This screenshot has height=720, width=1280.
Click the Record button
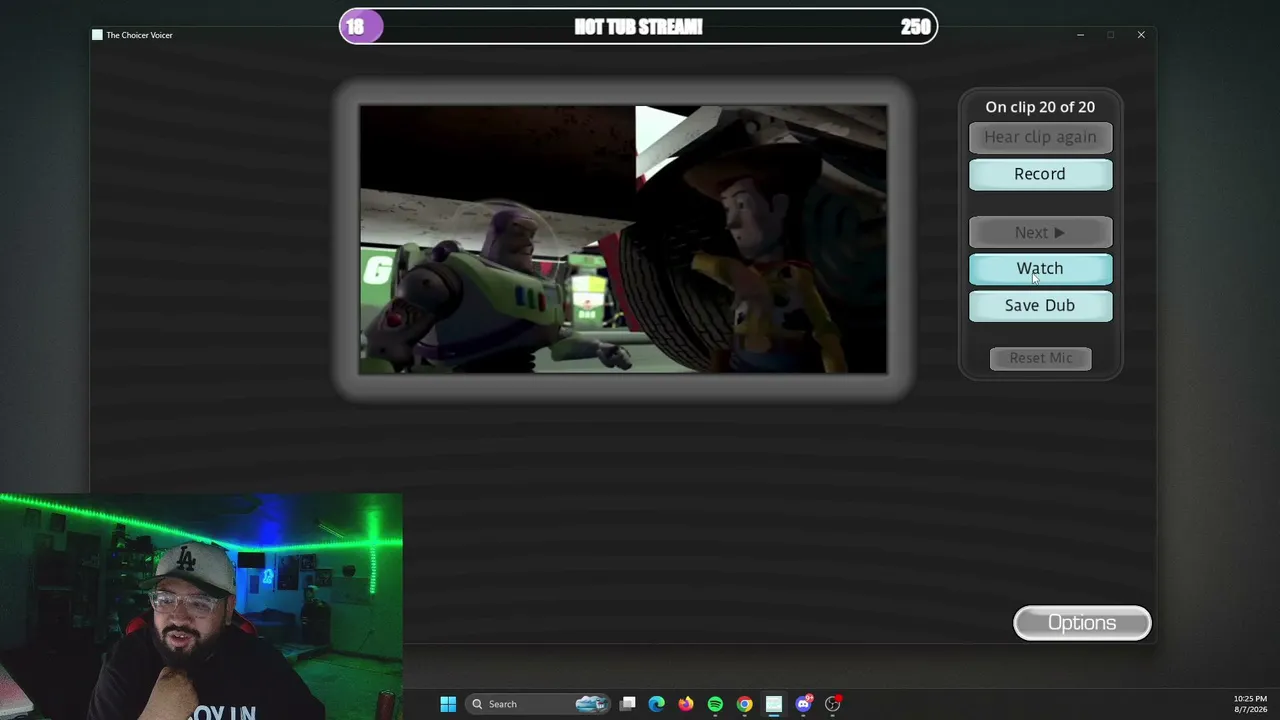coord(1040,174)
